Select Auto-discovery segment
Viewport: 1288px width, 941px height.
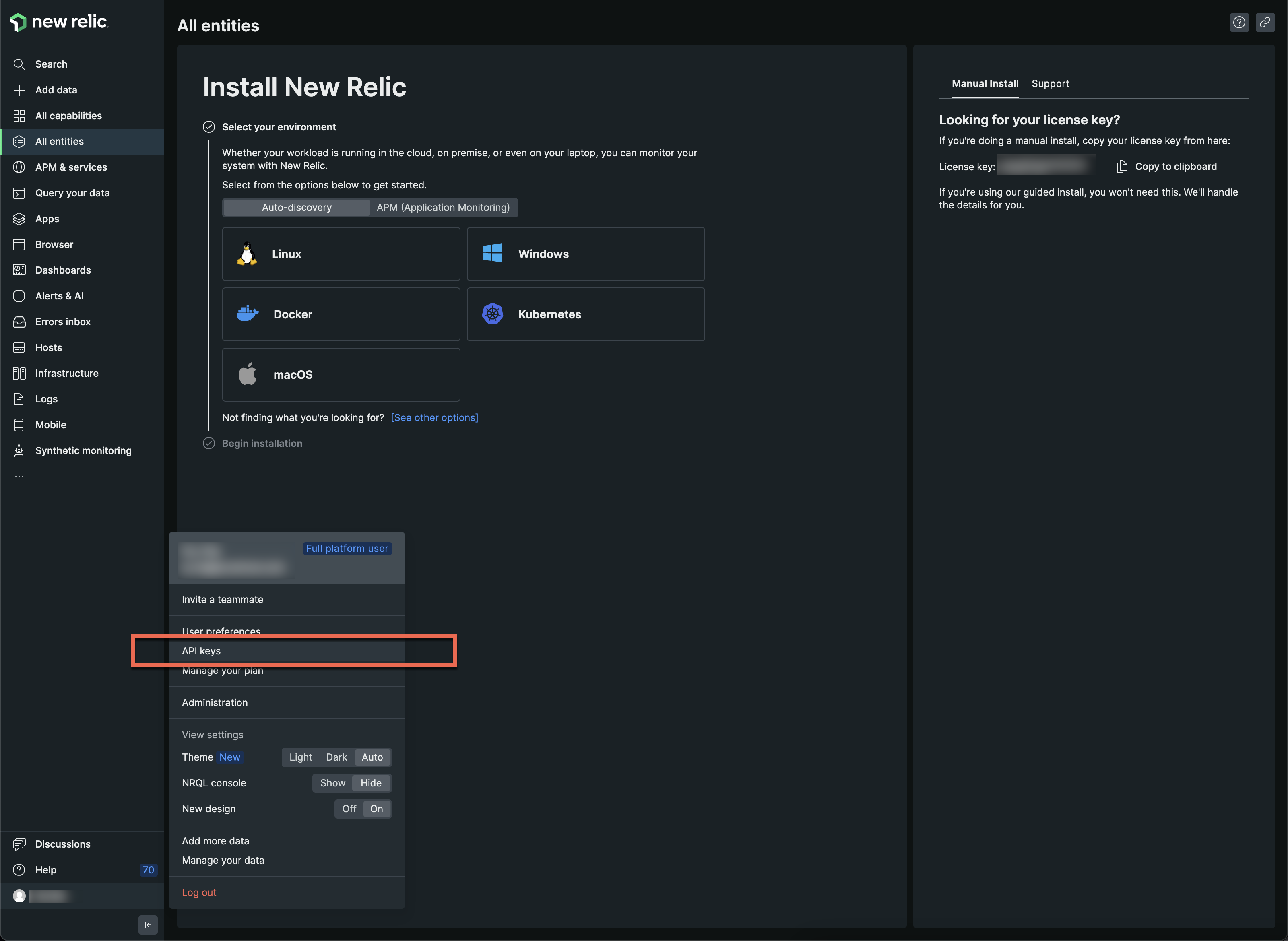[296, 207]
